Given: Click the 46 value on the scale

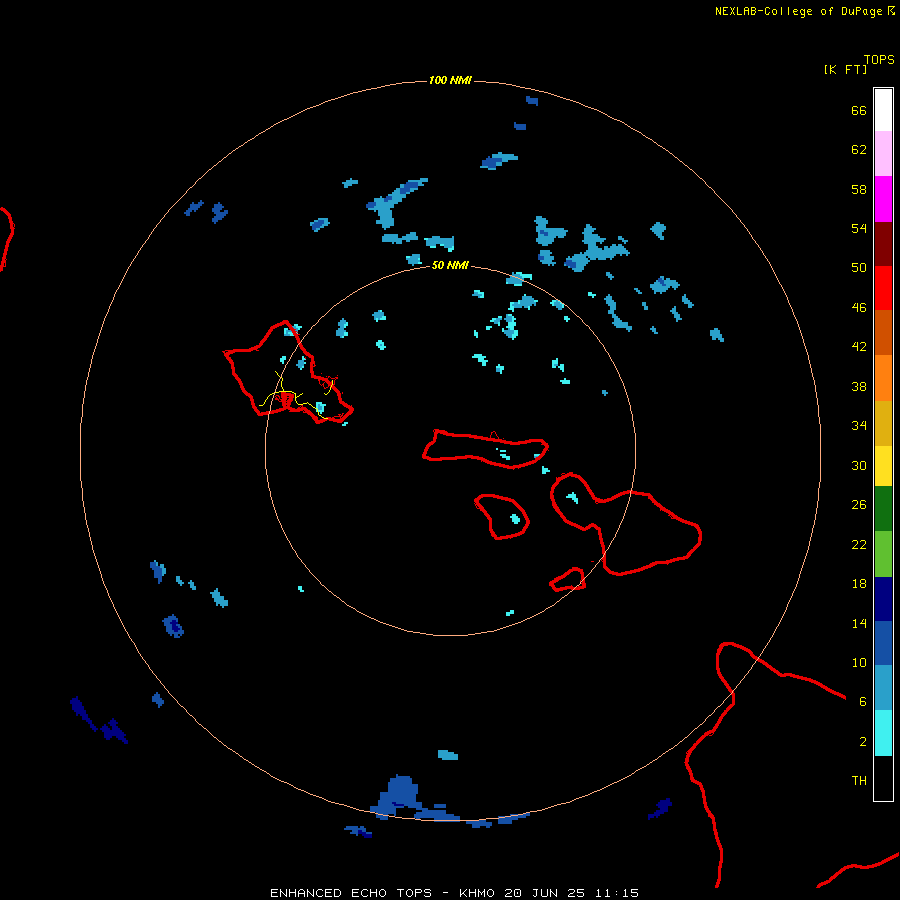Looking at the screenshot, I should (x=859, y=308).
